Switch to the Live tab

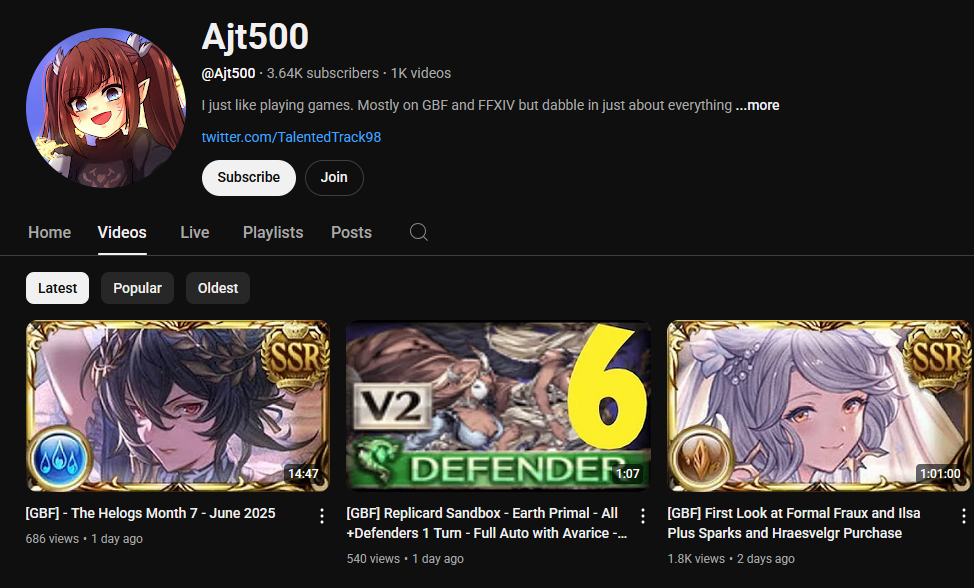(x=194, y=232)
